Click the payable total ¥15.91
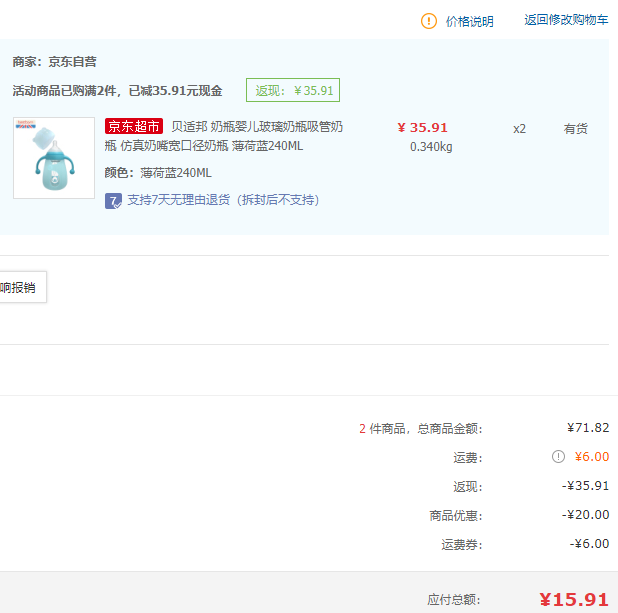 574,600
